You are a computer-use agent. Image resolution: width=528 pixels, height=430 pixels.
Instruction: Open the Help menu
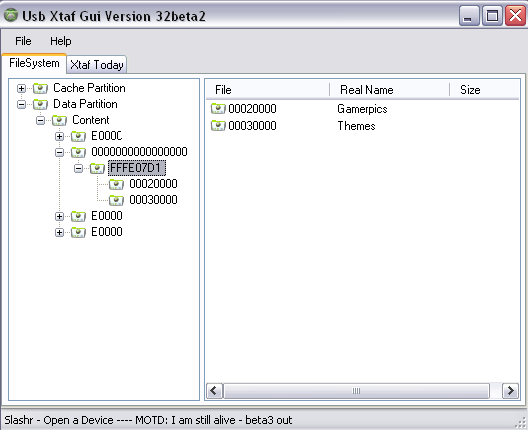point(61,41)
